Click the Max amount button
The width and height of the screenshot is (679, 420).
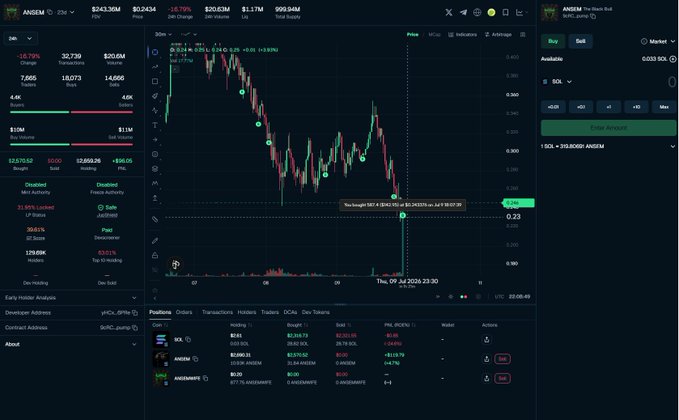pyautogui.click(x=664, y=107)
